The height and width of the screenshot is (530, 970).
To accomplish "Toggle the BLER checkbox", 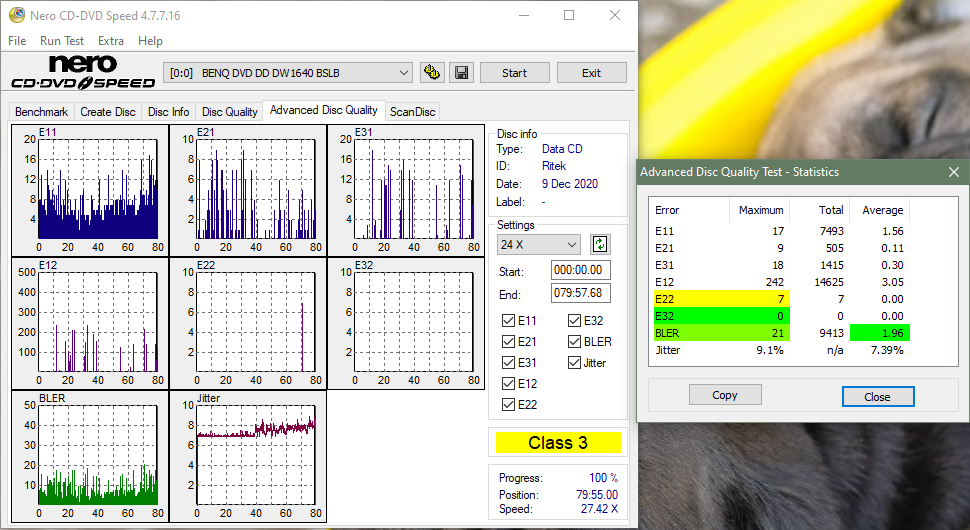I will [x=574, y=341].
